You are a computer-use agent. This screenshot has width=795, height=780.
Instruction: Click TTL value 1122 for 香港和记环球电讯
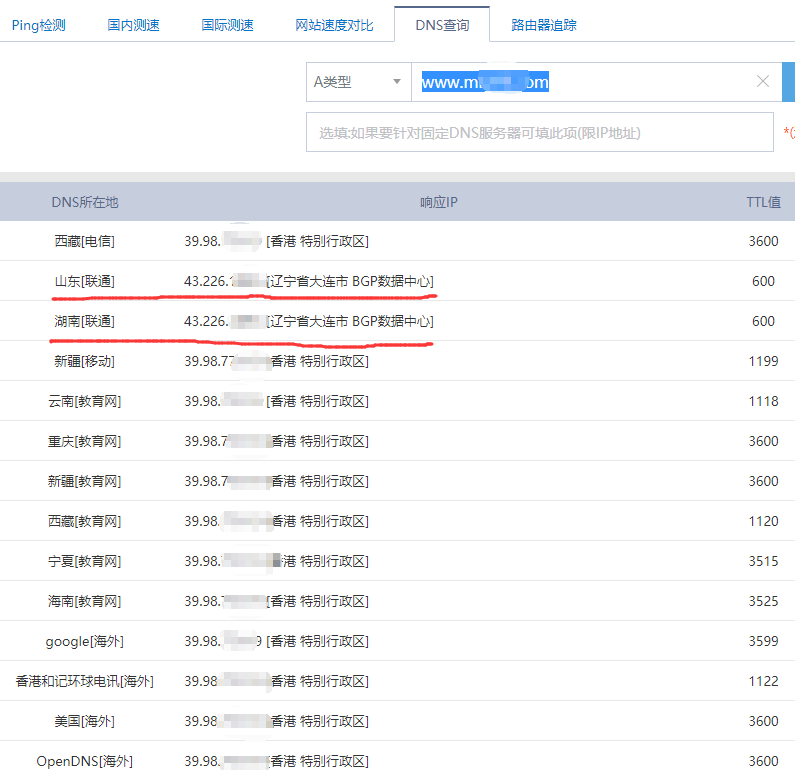point(763,681)
